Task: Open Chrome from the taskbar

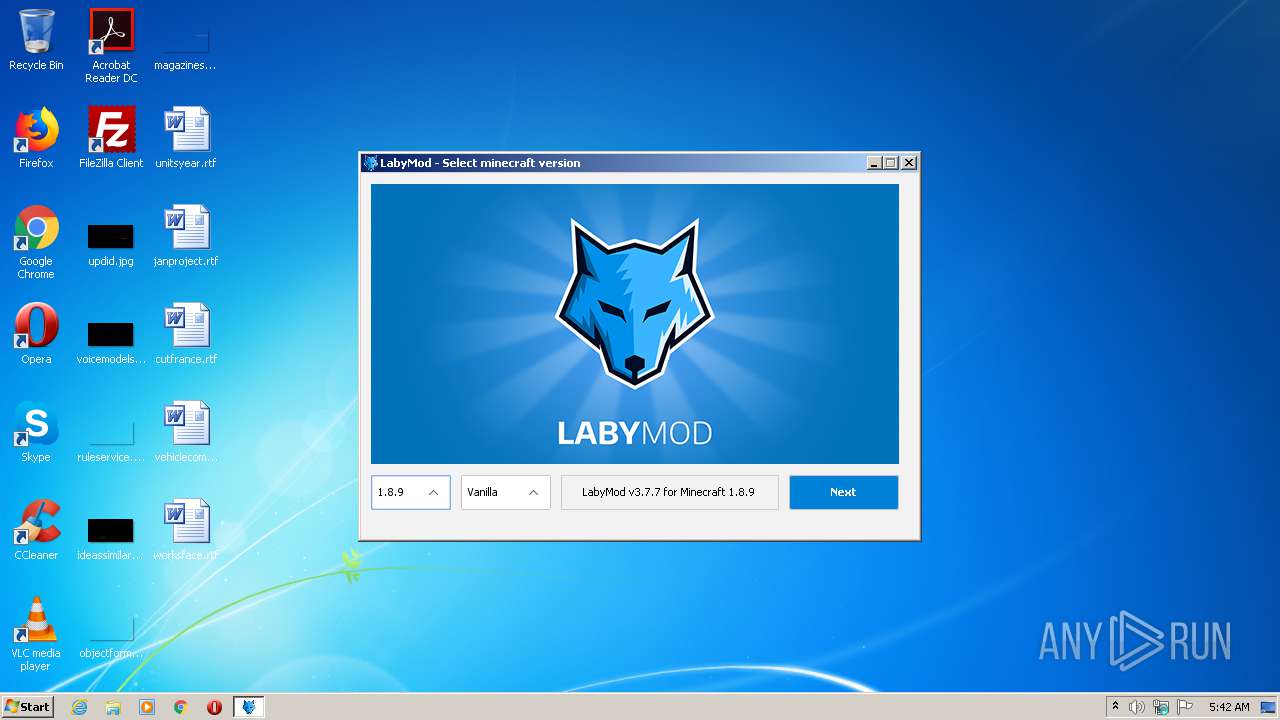Action: point(181,707)
